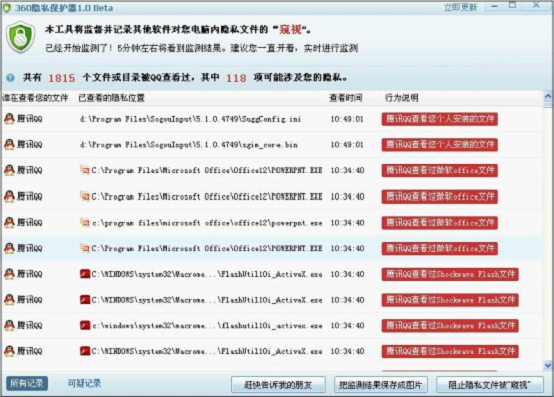Click the 360 icon in title bar

click(x=7, y=7)
